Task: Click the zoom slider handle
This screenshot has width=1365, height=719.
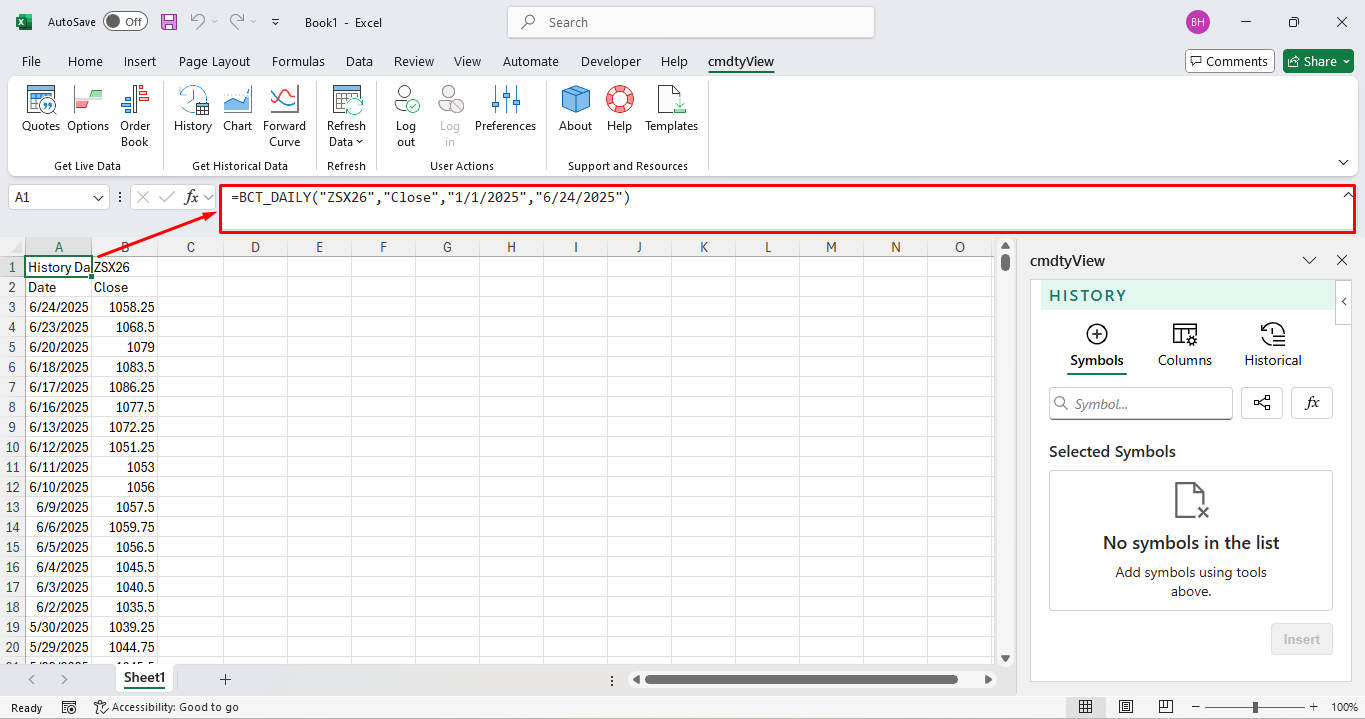Action: point(1255,707)
